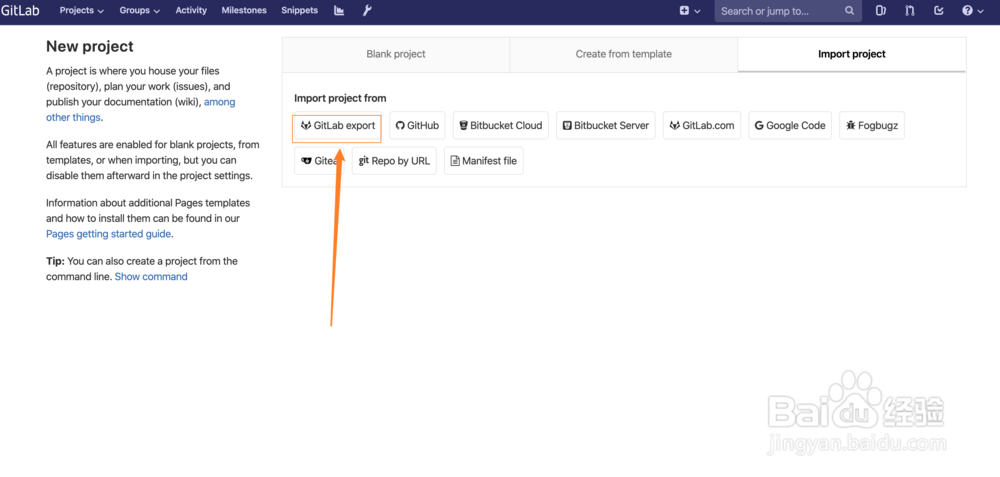The height and width of the screenshot is (477, 1000).
Task: Choose the GitLab export import option
Action: [x=337, y=126]
